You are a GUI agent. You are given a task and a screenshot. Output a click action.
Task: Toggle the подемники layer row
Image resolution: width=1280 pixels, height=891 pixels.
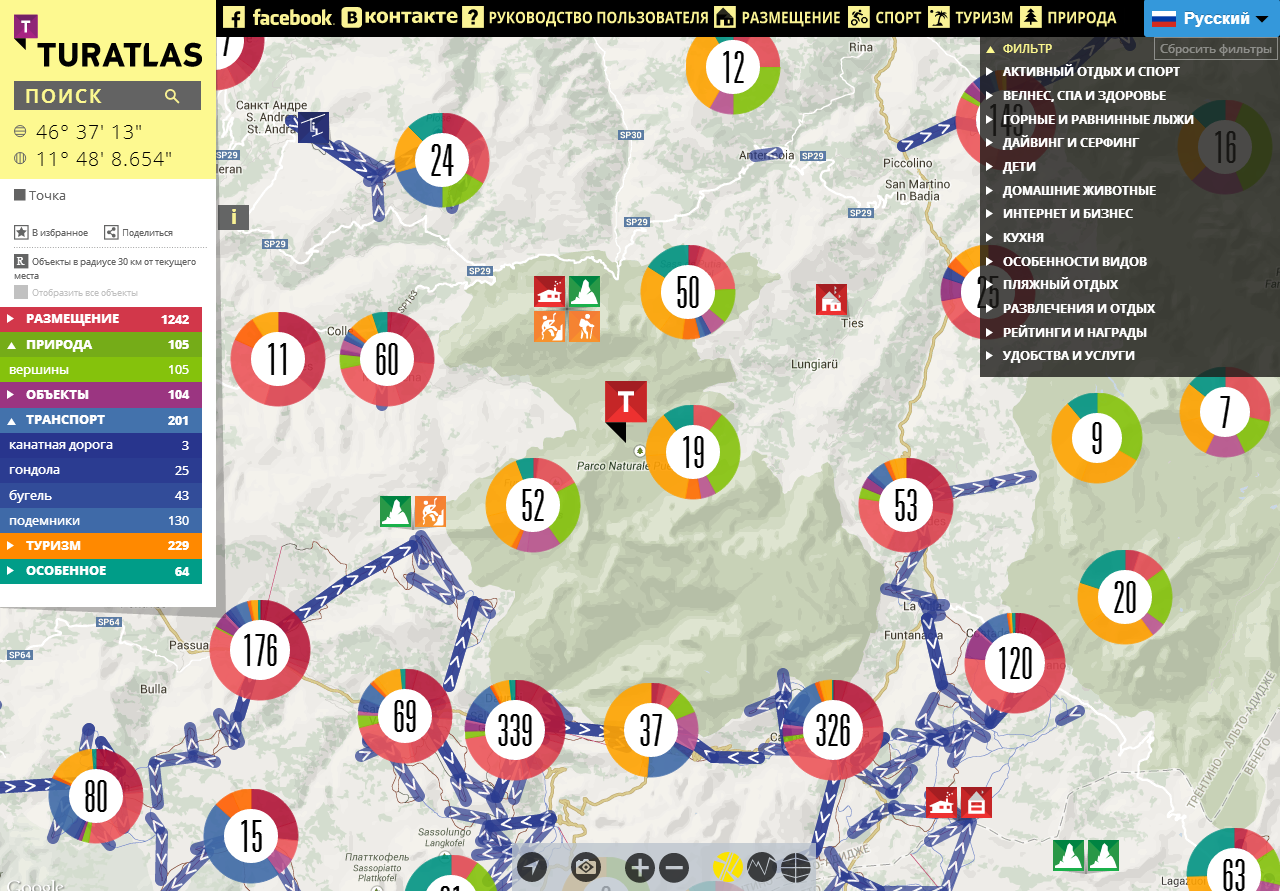(101, 520)
